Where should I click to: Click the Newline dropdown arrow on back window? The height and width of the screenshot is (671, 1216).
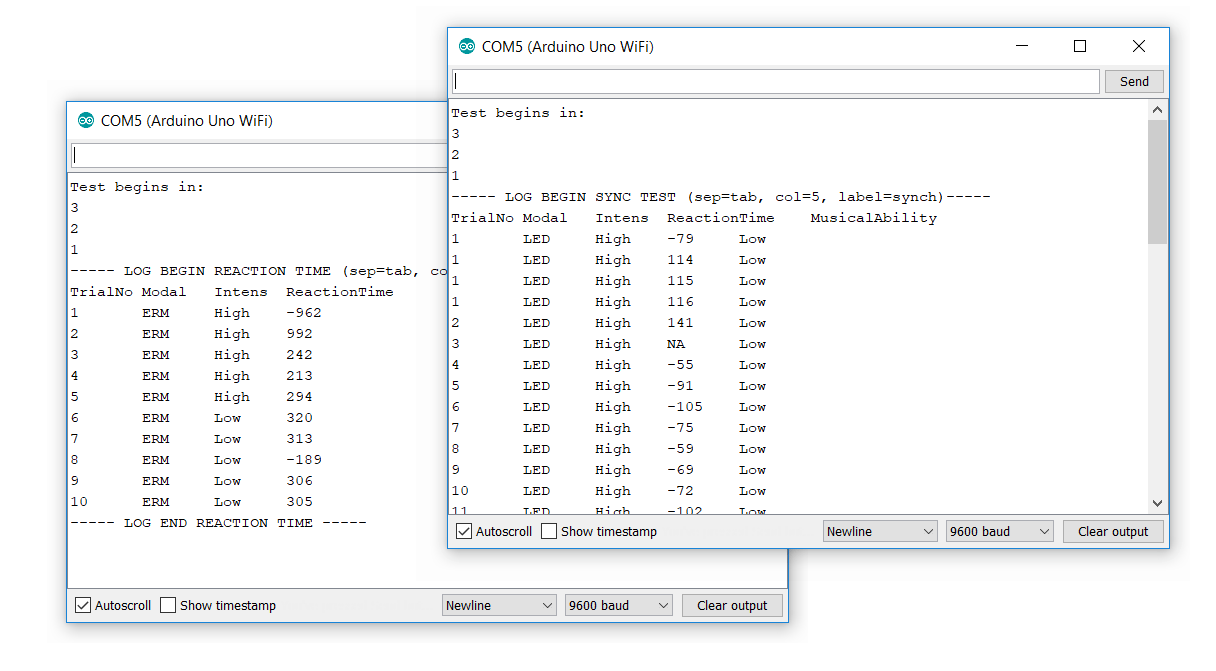545,605
